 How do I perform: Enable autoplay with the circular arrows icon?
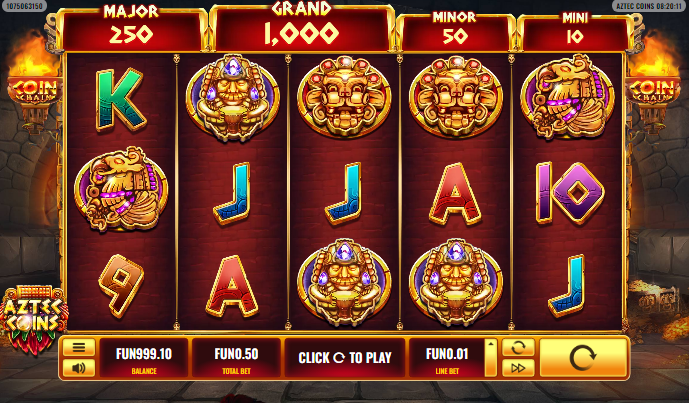pyautogui.click(x=518, y=348)
